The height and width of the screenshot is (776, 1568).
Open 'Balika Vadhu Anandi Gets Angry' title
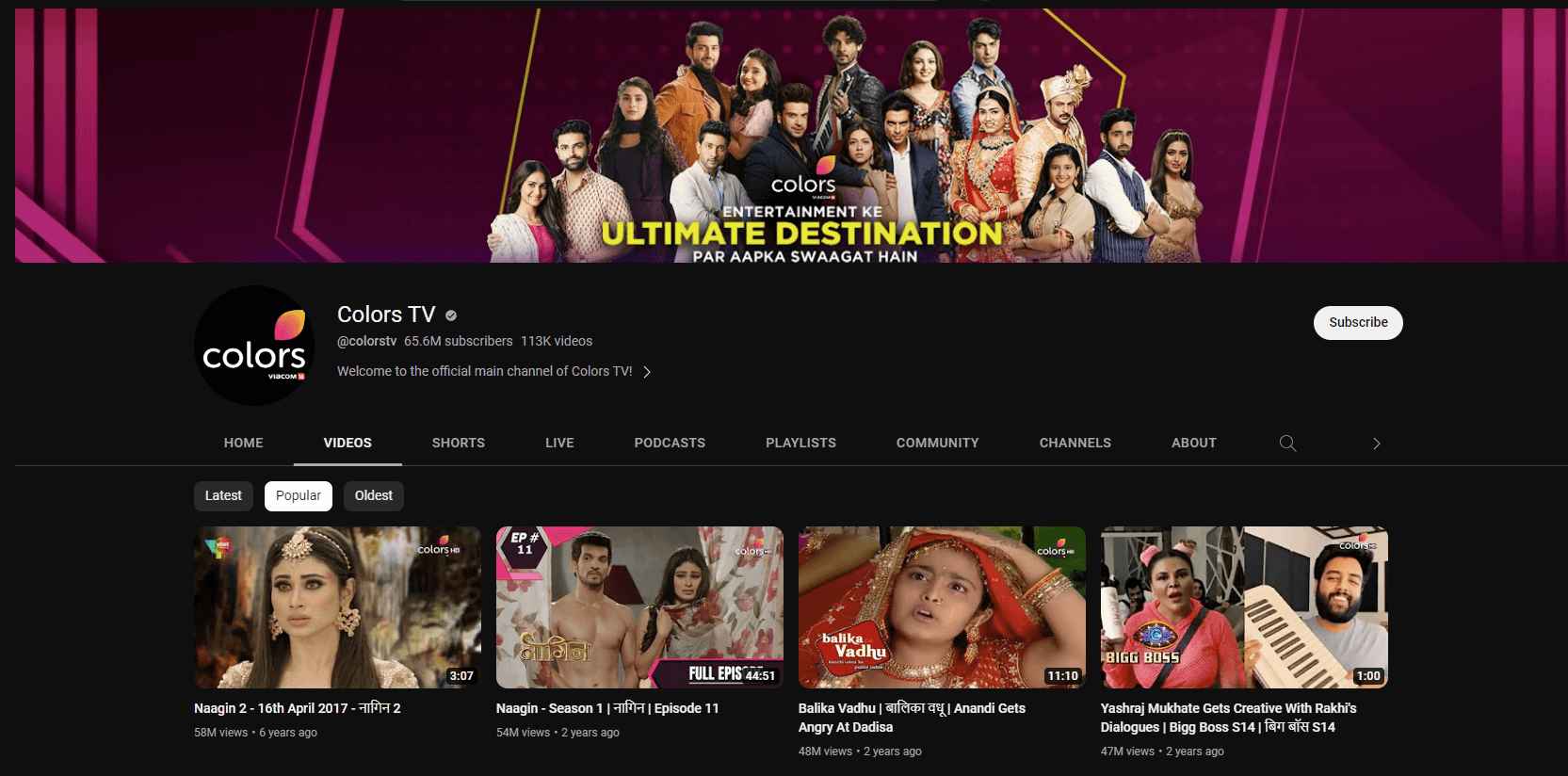[x=912, y=718]
